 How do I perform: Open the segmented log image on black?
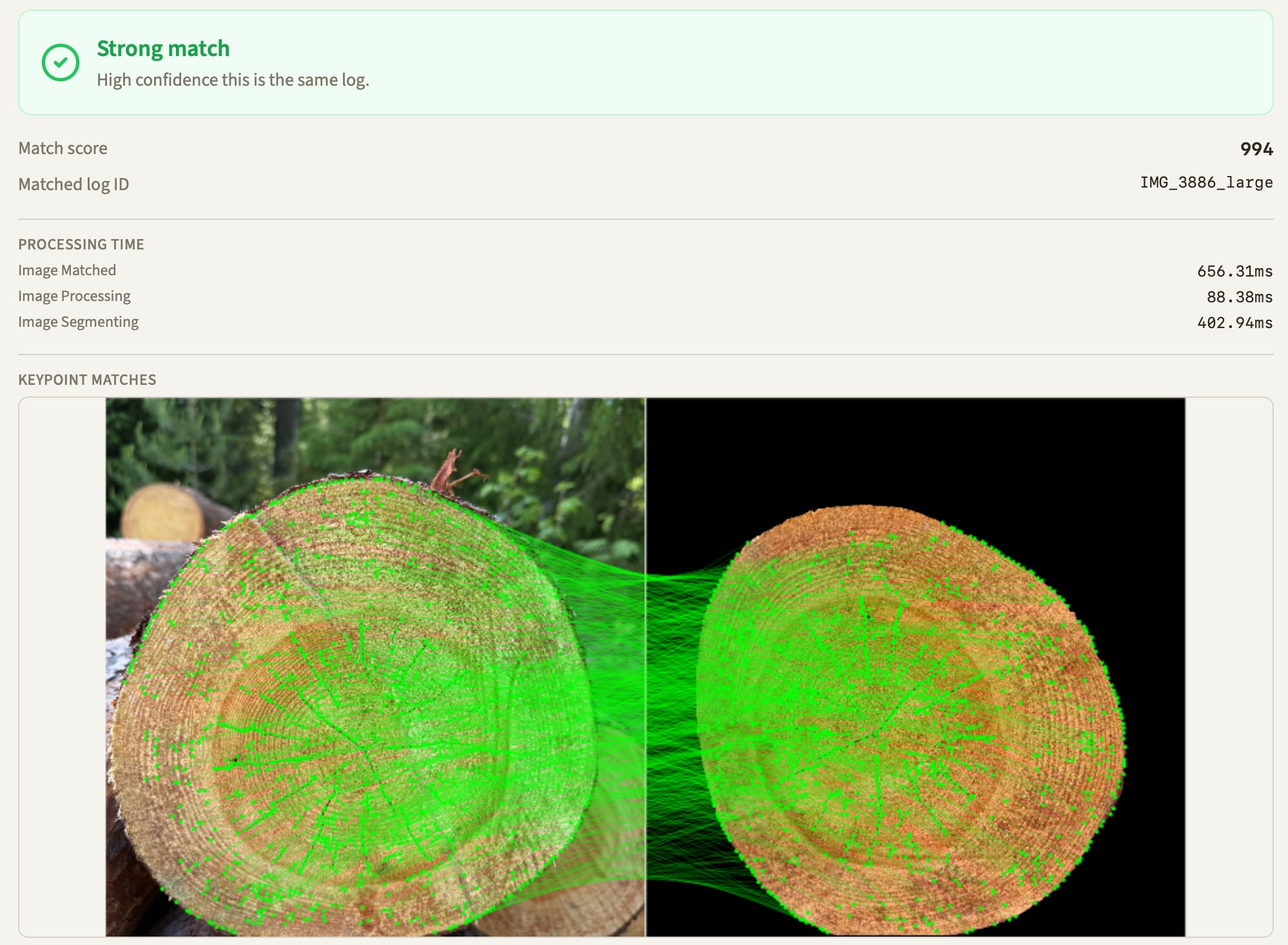915,667
